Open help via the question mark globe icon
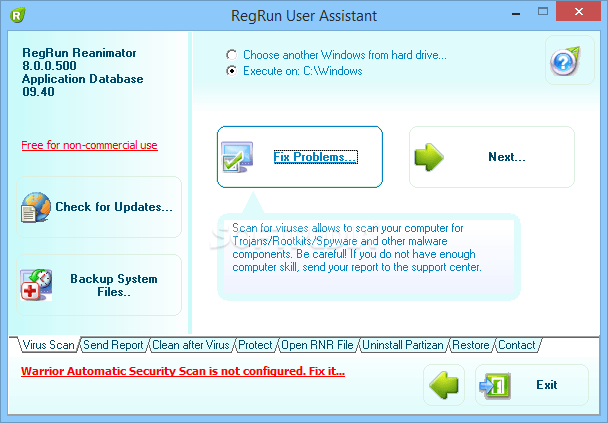The width and height of the screenshot is (608, 423). pyautogui.click(x=564, y=61)
